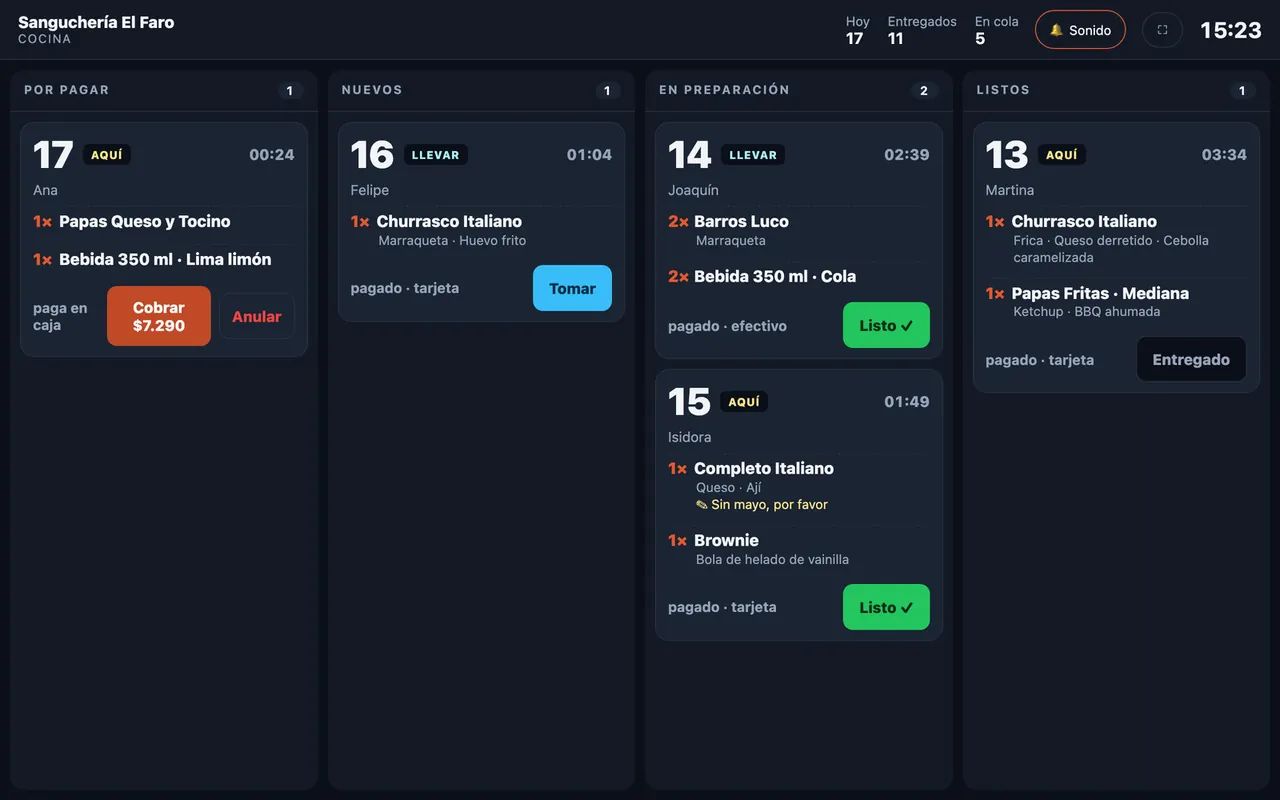Click the Nuevos column count badge
This screenshot has width=1280, height=800.
pos(607,91)
